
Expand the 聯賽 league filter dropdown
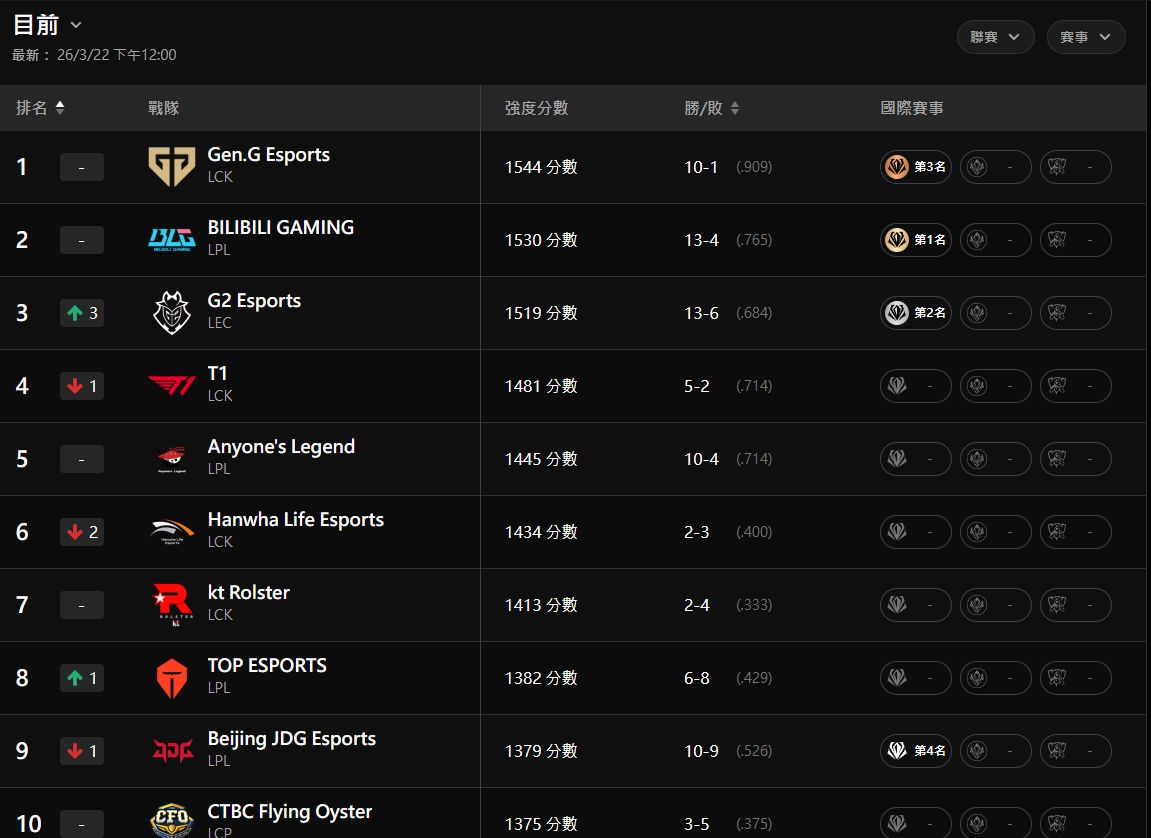pyautogui.click(x=995, y=37)
